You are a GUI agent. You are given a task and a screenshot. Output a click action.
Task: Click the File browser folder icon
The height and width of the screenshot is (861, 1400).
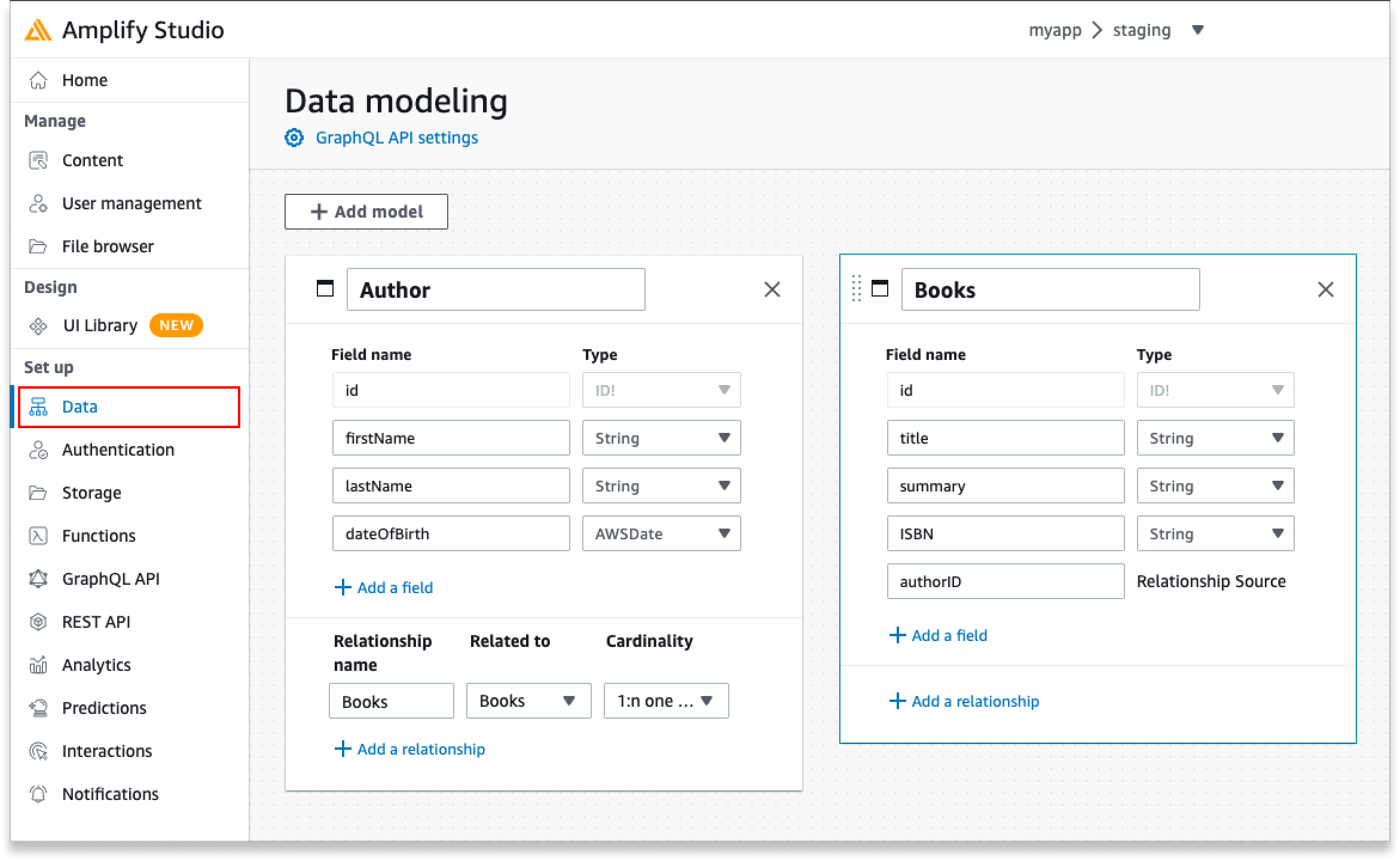click(38, 246)
